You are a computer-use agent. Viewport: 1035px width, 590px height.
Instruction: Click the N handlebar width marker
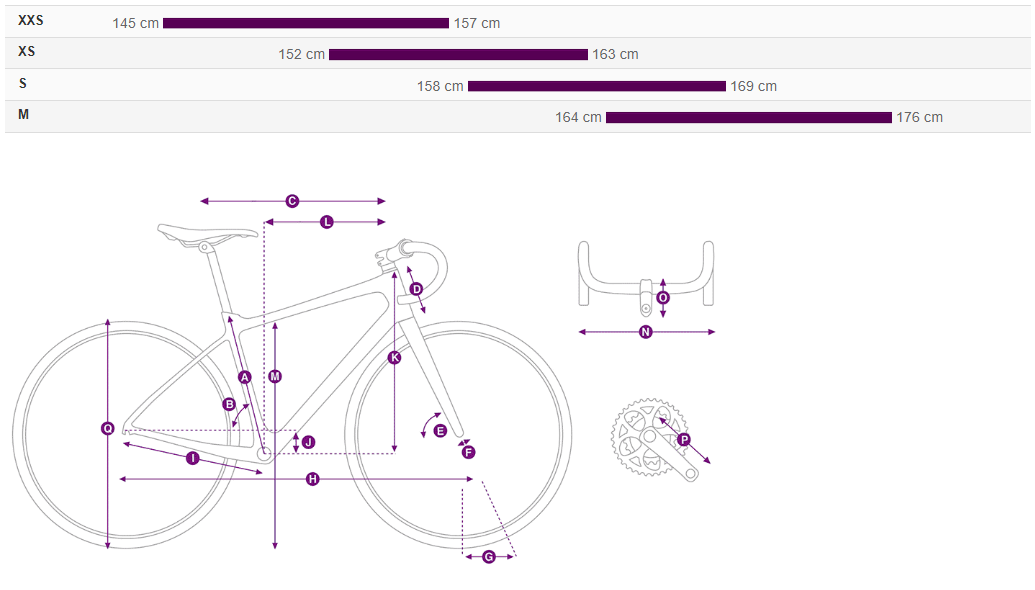tap(645, 332)
